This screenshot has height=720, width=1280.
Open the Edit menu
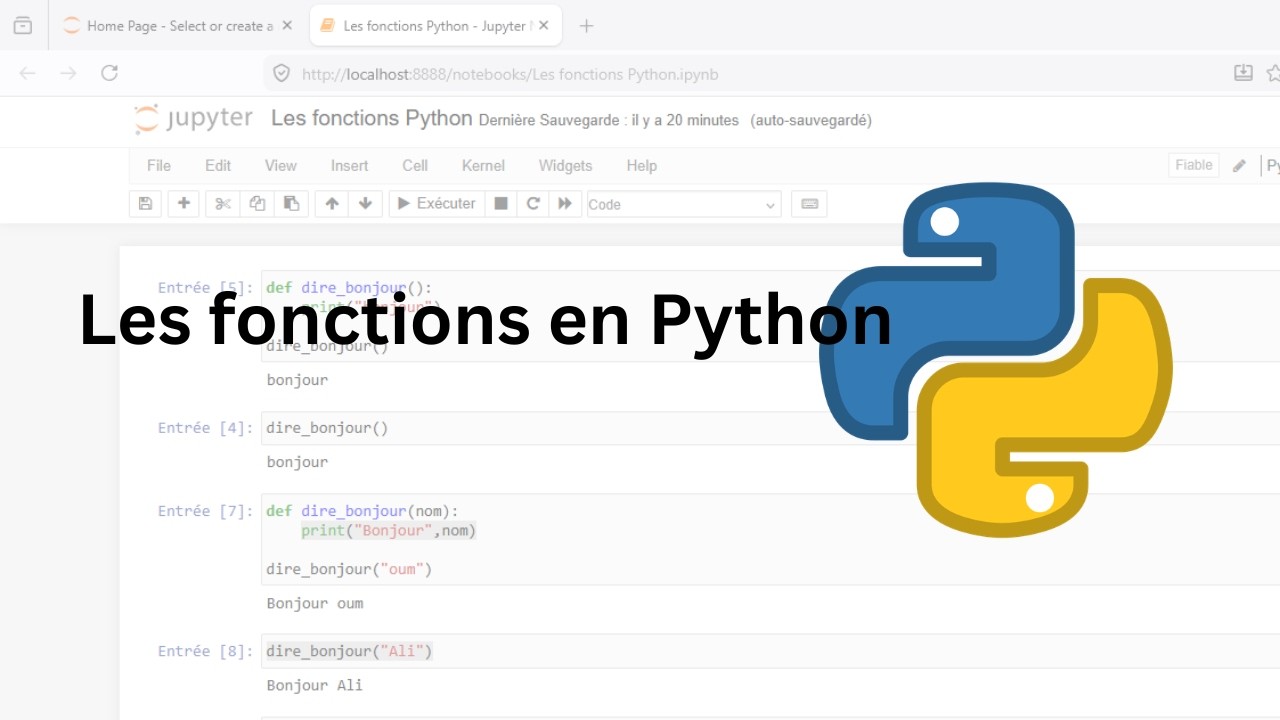(x=218, y=166)
